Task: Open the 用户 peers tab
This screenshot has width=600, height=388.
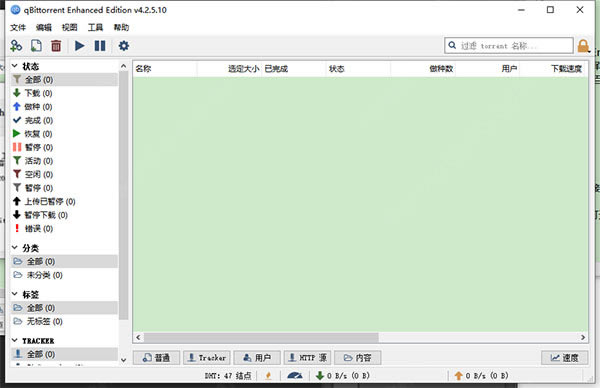Action: coord(257,358)
